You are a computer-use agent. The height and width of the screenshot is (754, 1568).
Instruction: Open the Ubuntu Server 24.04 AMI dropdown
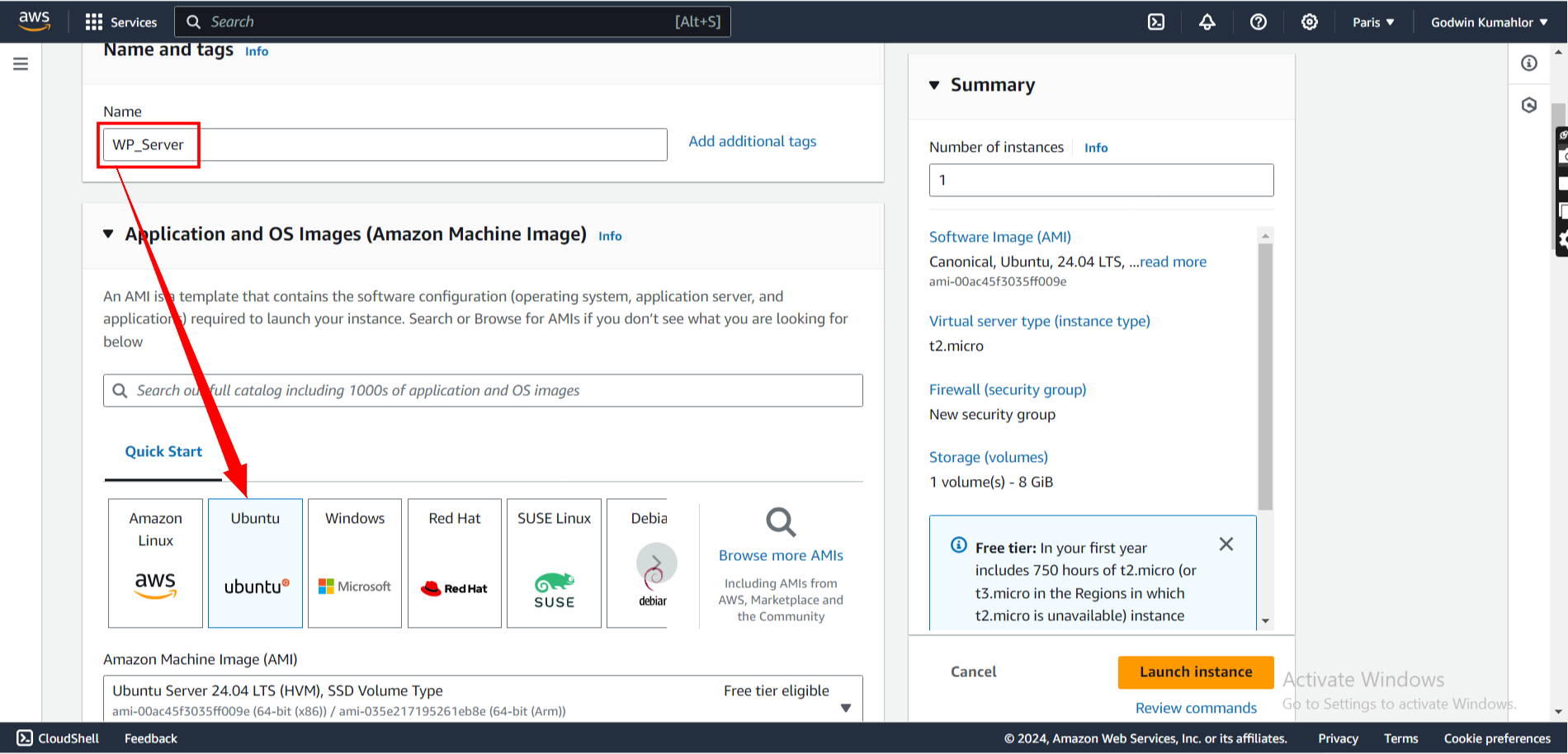[483, 699]
